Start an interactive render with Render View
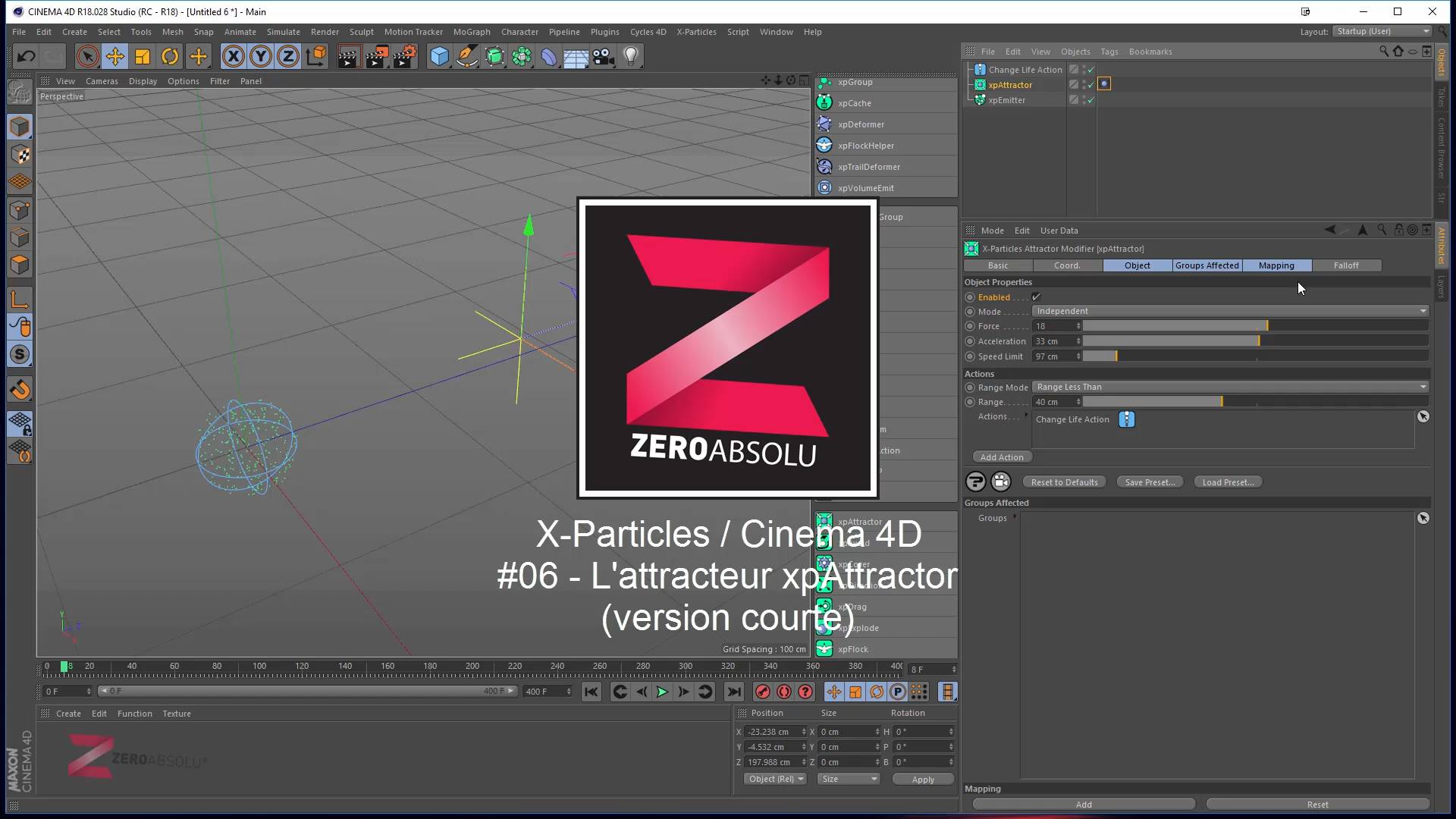This screenshot has width=1456, height=819. (350, 56)
